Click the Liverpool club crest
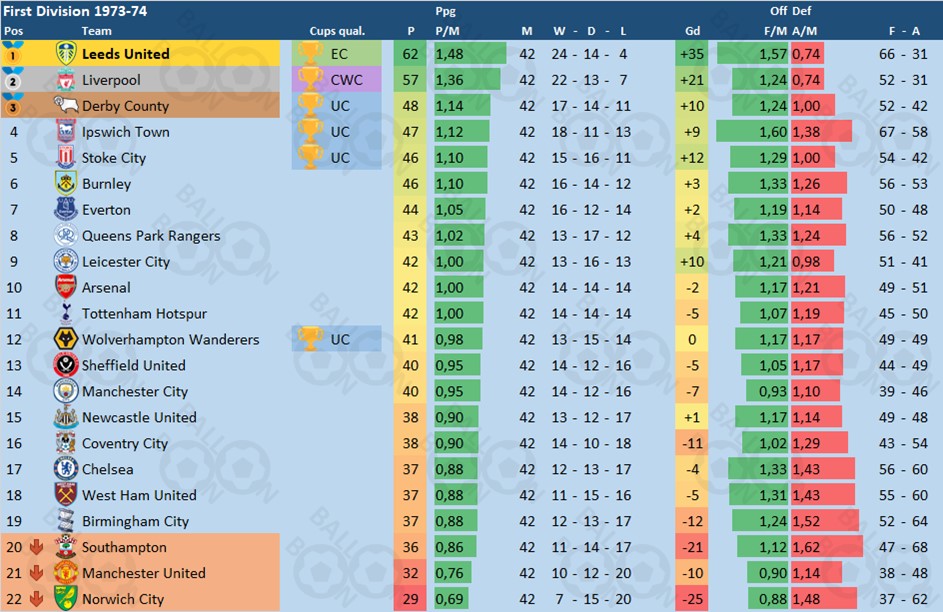 (x=66, y=79)
